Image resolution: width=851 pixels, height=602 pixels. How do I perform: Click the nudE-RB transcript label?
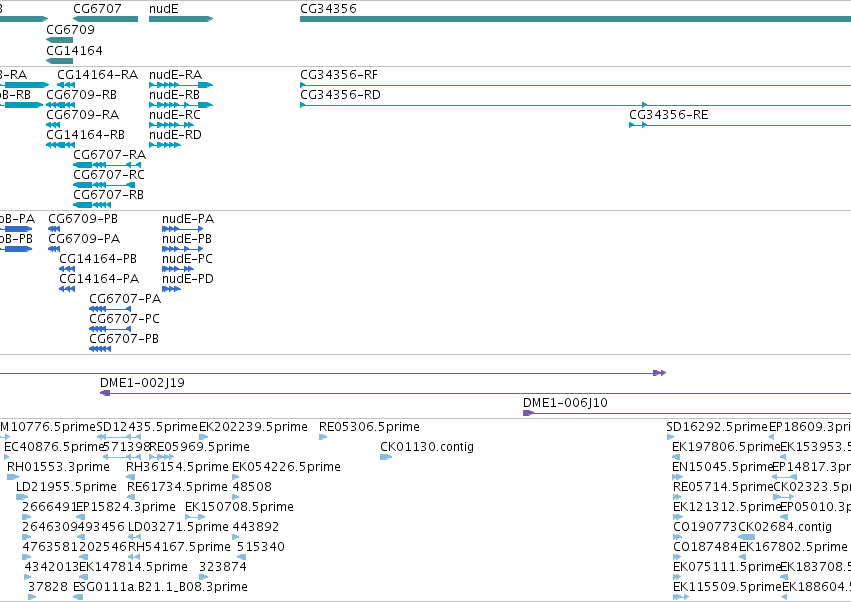point(175,94)
